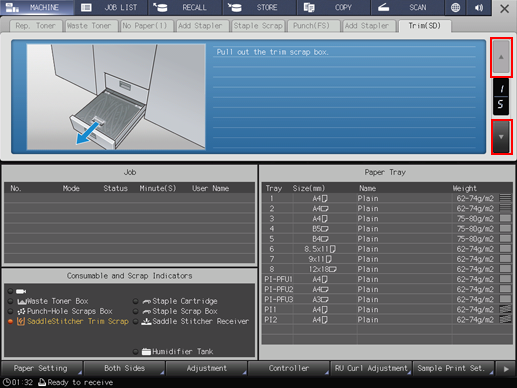
Task: Click PI1 remaining paper level indicator
Action: click(x=505, y=309)
